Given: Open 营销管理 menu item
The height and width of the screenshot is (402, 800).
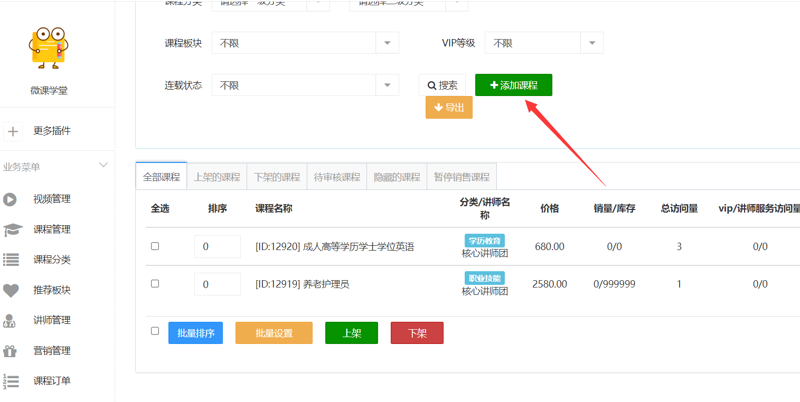Looking at the screenshot, I should [x=52, y=350].
